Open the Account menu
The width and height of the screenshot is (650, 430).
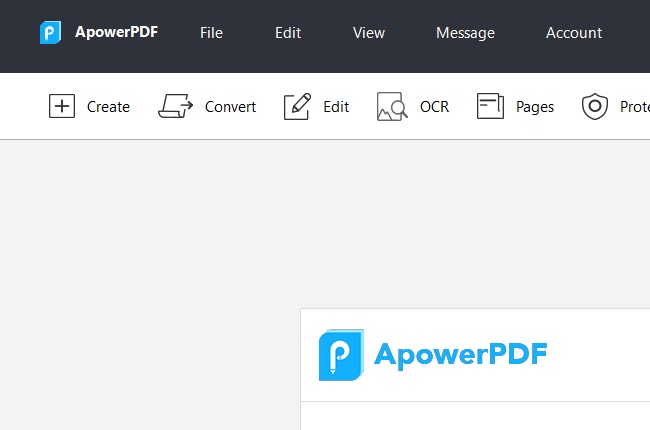pyautogui.click(x=574, y=33)
